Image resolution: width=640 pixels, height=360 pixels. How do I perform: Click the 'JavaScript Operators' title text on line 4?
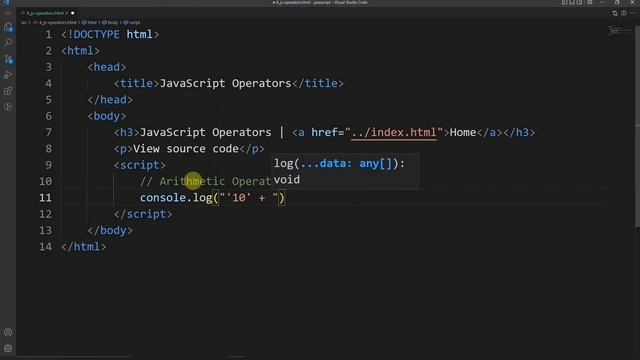225,83
